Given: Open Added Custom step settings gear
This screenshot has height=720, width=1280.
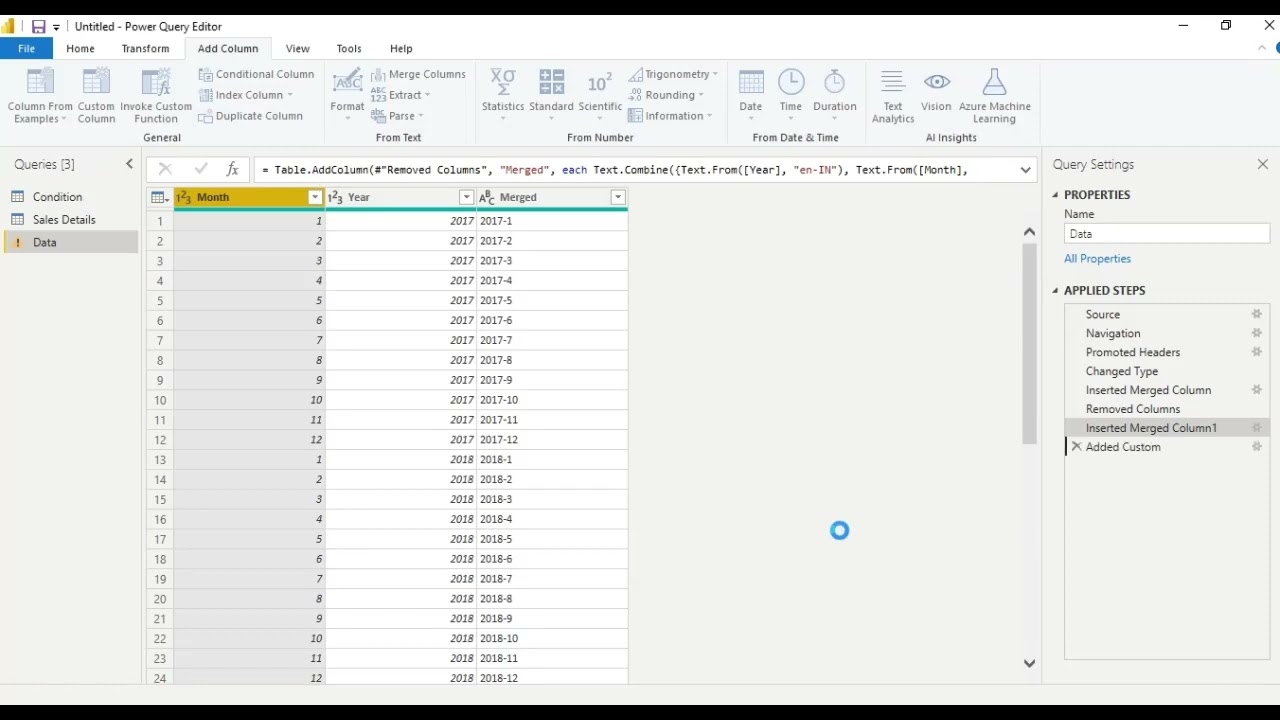Looking at the screenshot, I should (x=1257, y=447).
